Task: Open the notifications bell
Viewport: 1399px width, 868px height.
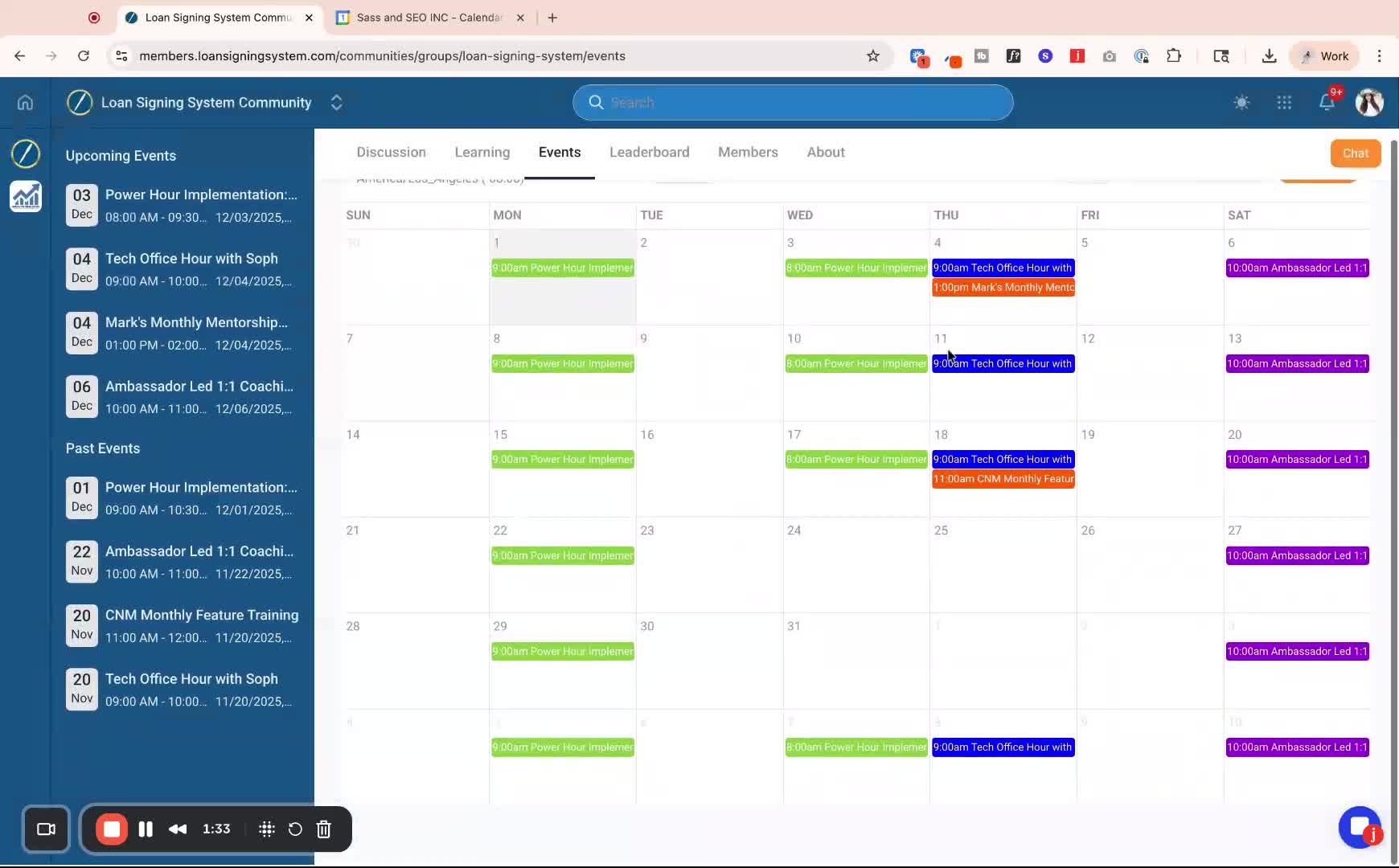Action: click(1327, 102)
